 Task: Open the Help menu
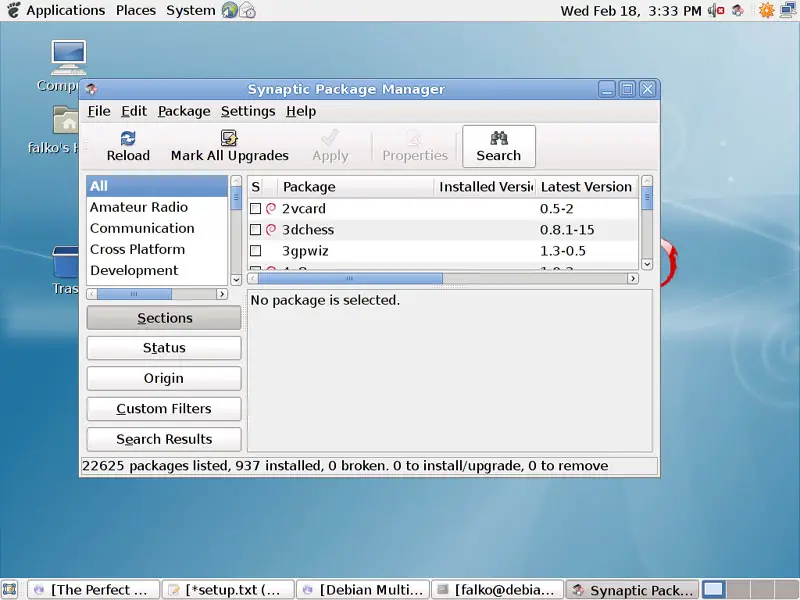[301, 111]
